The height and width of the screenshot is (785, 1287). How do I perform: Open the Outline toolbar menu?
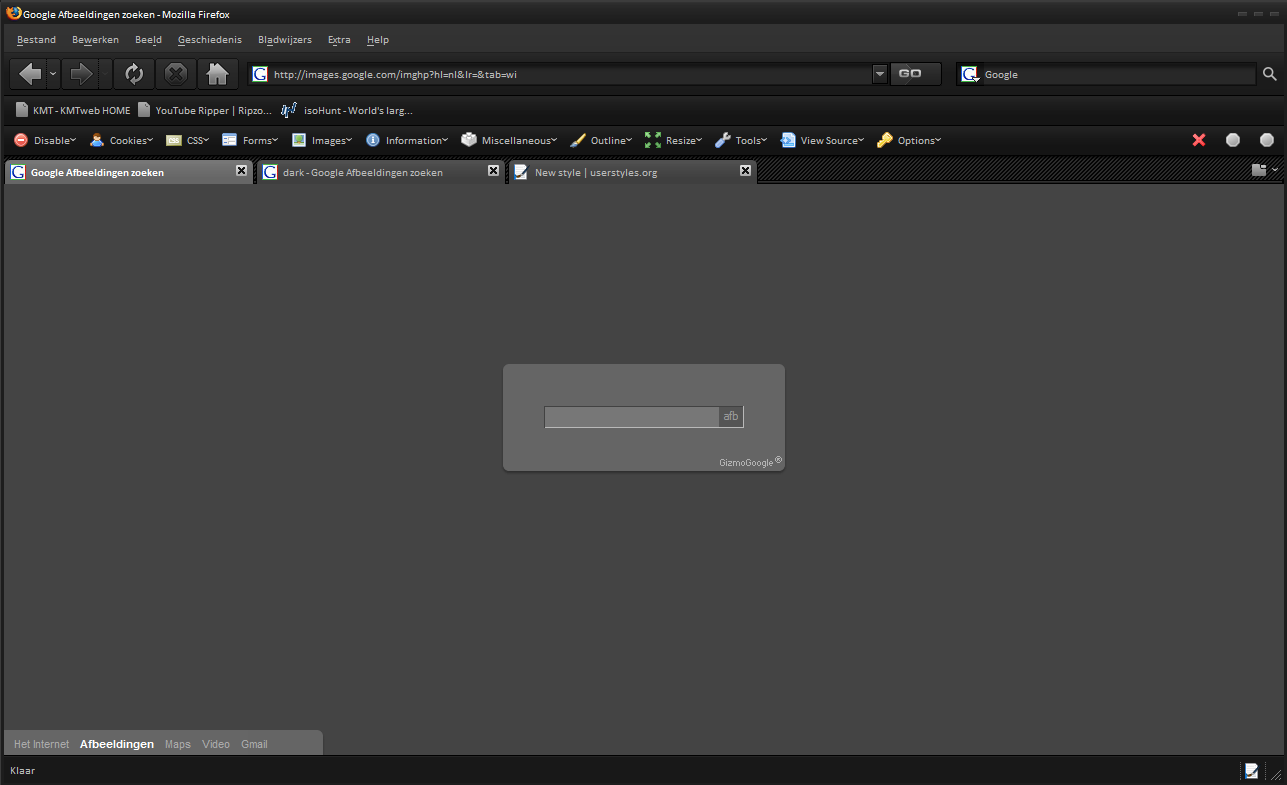(601, 141)
